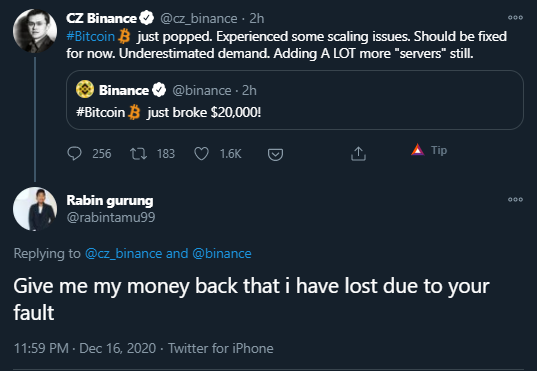Click the 11:59 PM Dec 16, 2020 timestamp
Image resolution: width=537 pixels, height=371 pixels.
[85, 348]
